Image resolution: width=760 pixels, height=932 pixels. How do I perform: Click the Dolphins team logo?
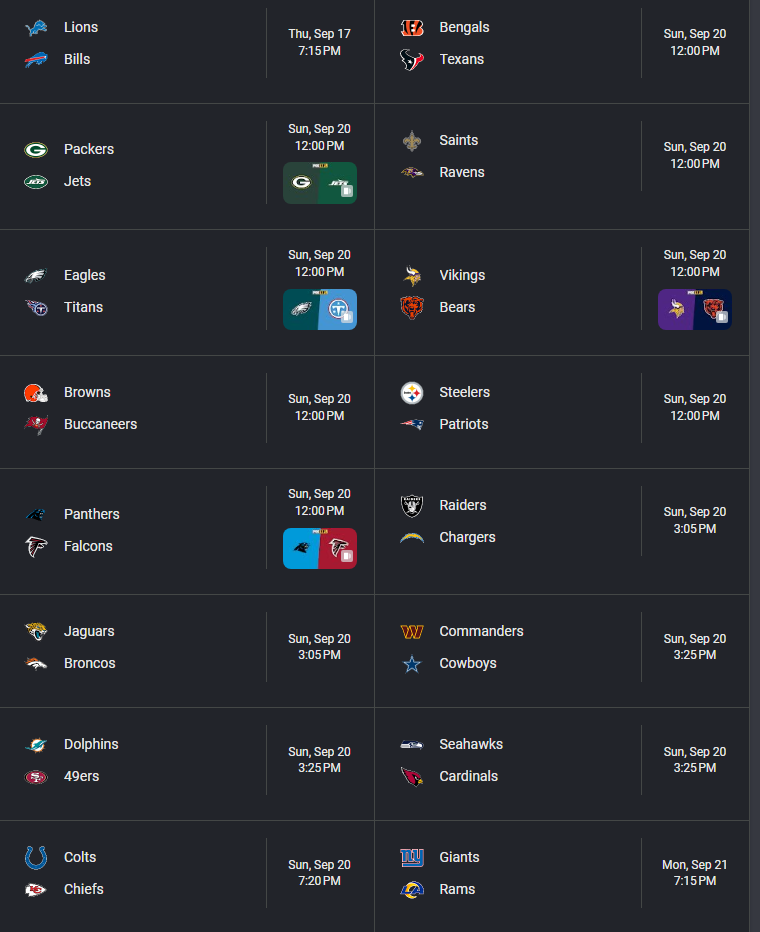[36, 745]
